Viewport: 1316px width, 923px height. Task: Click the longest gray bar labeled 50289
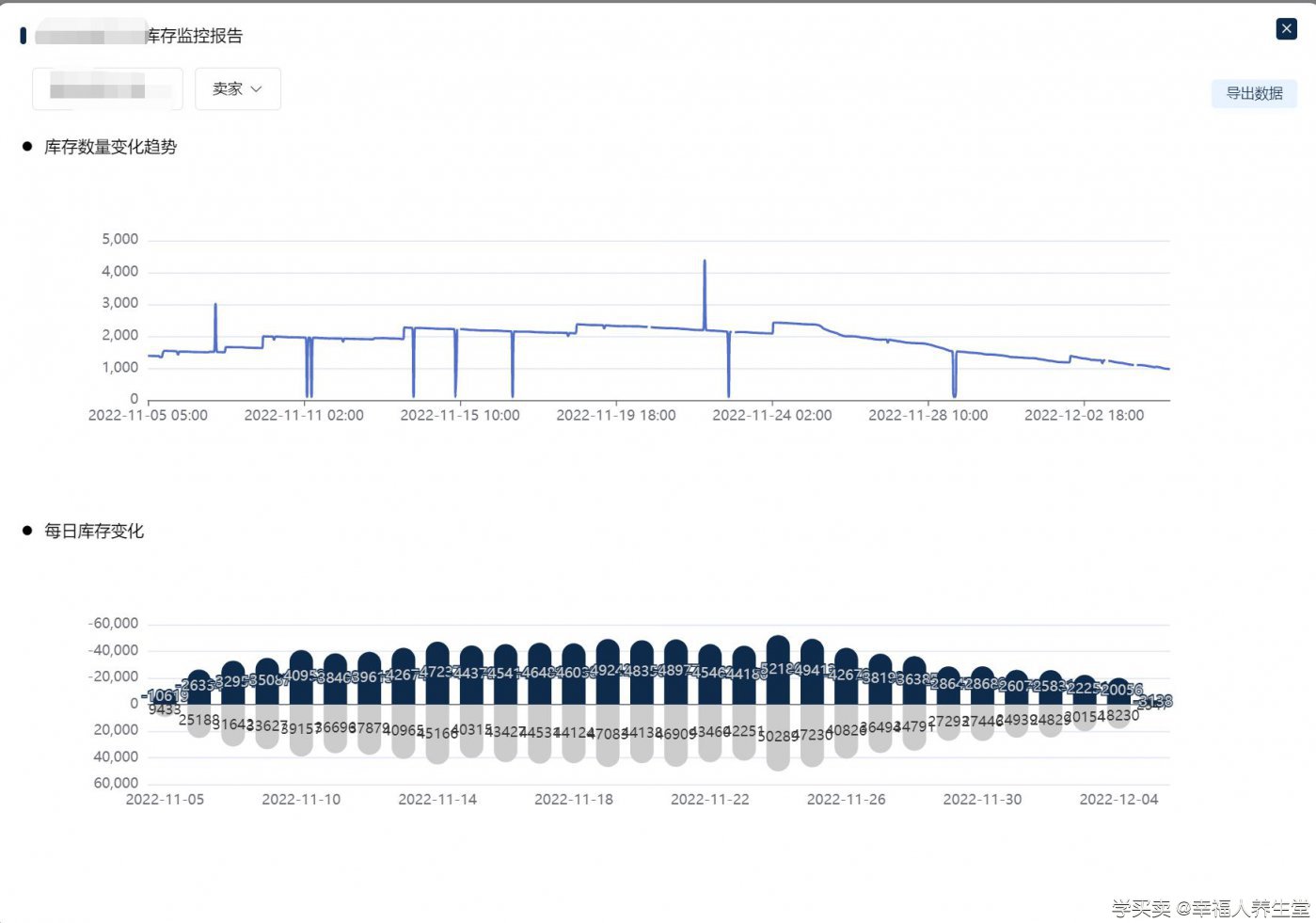(x=778, y=738)
